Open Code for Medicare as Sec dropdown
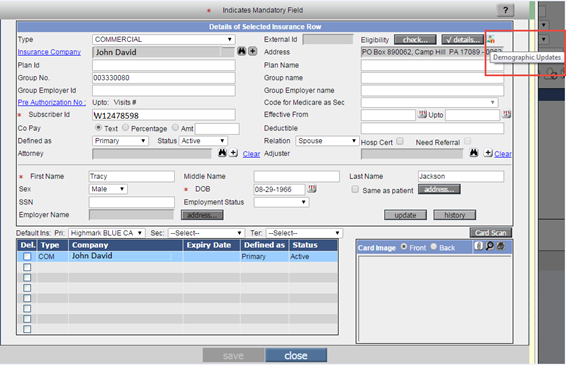 coord(429,102)
